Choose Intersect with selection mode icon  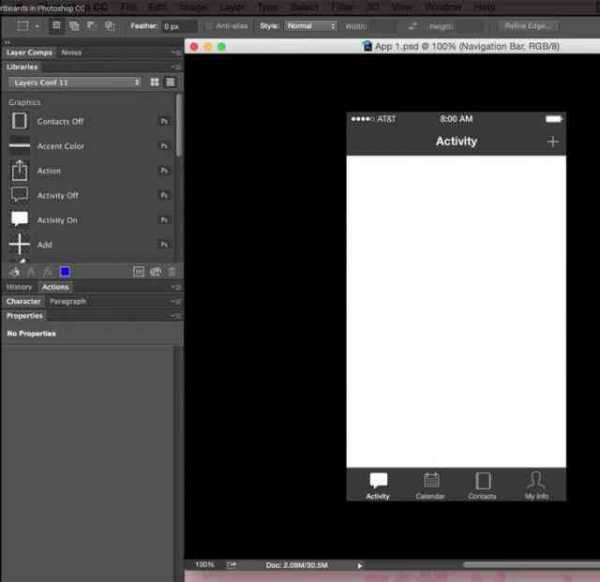109,26
